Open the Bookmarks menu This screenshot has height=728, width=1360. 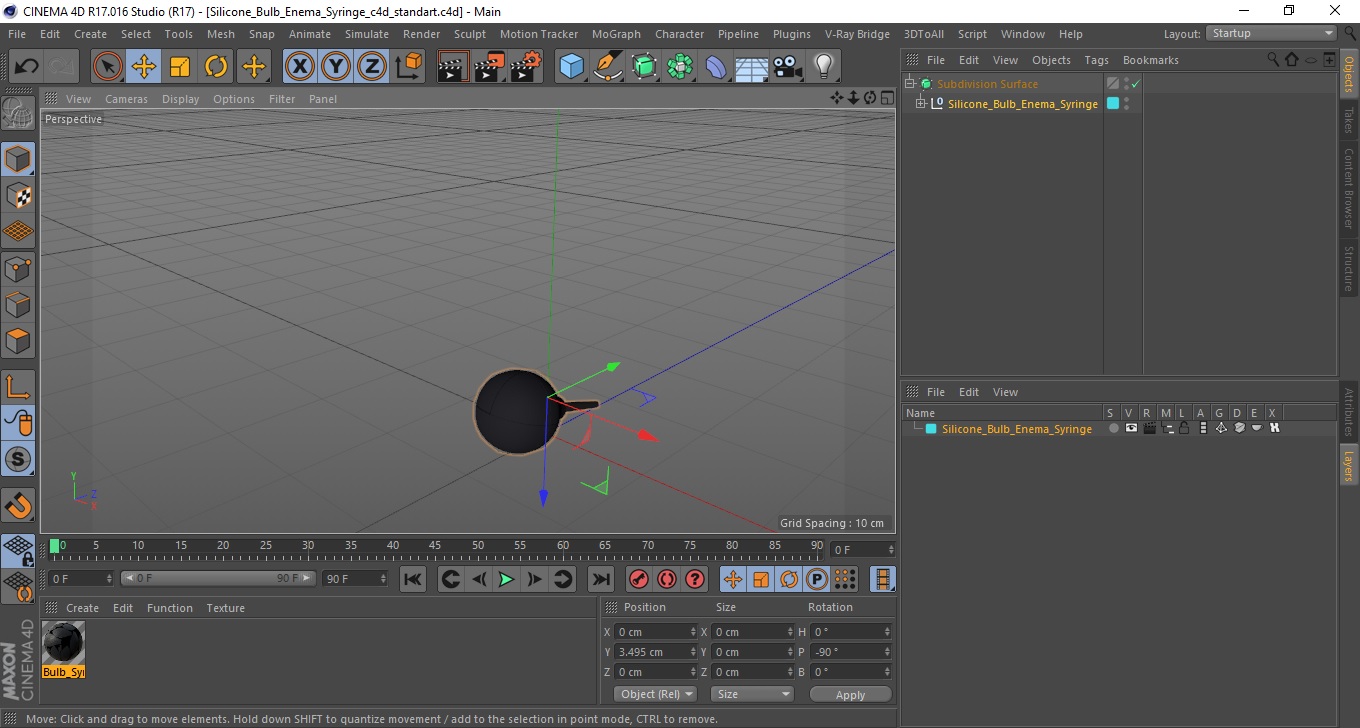coord(1150,60)
